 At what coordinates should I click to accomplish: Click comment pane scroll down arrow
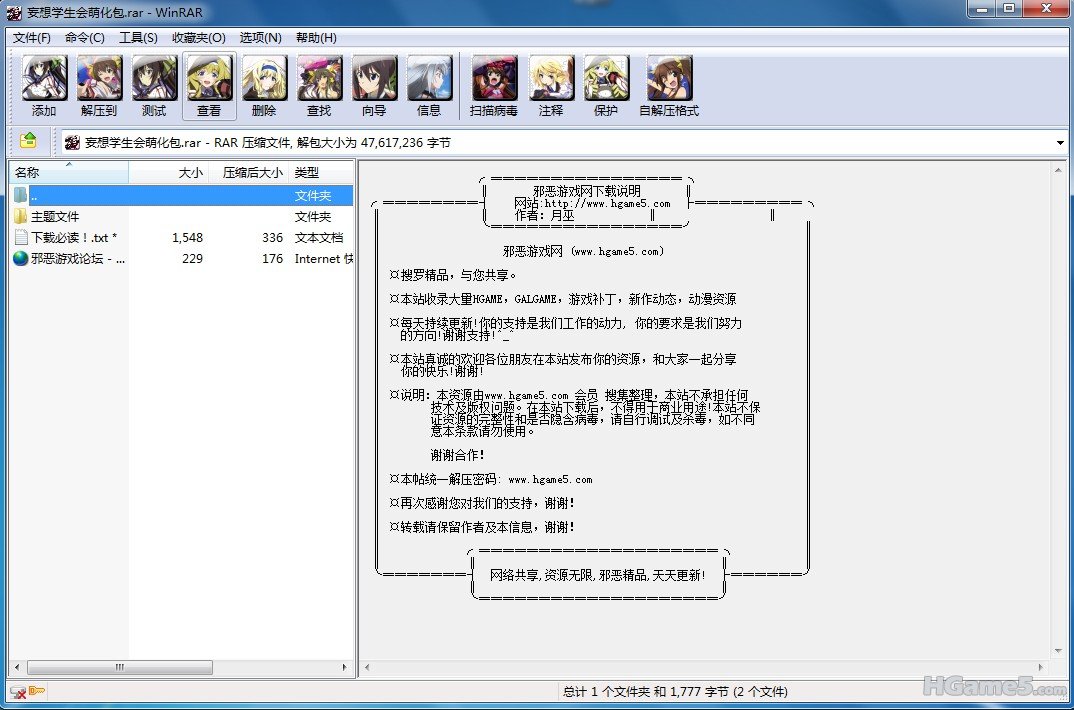(x=1058, y=651)
